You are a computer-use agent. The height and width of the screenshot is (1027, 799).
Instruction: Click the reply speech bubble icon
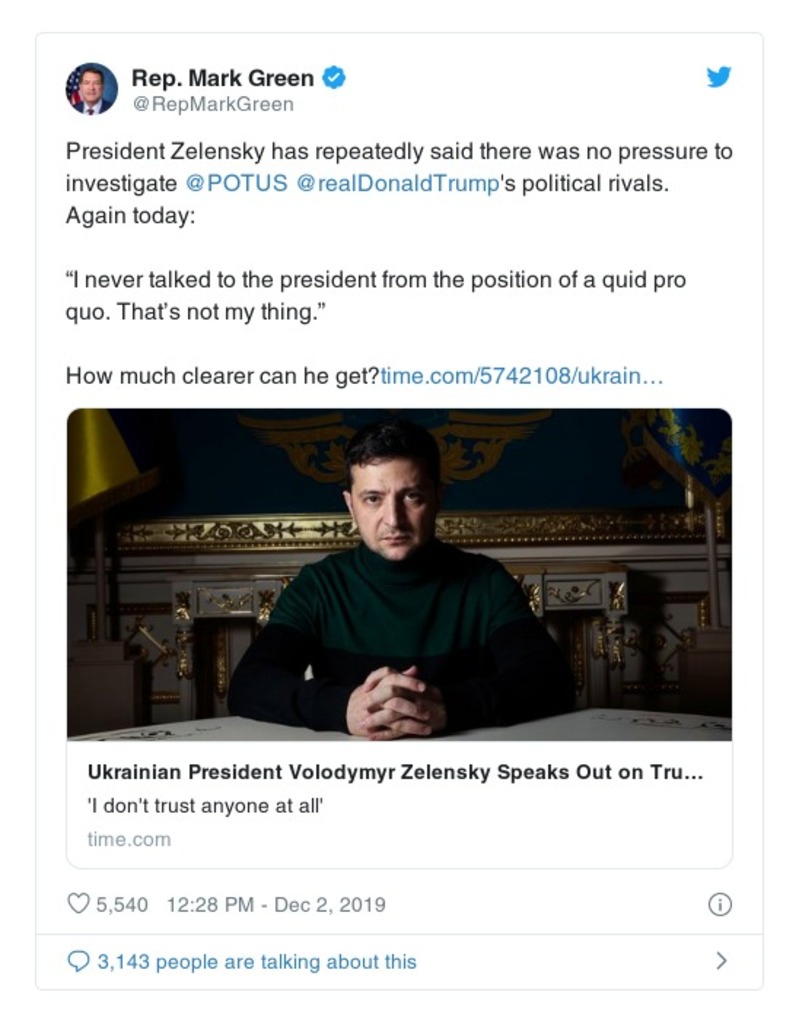[x=78, y=962]
